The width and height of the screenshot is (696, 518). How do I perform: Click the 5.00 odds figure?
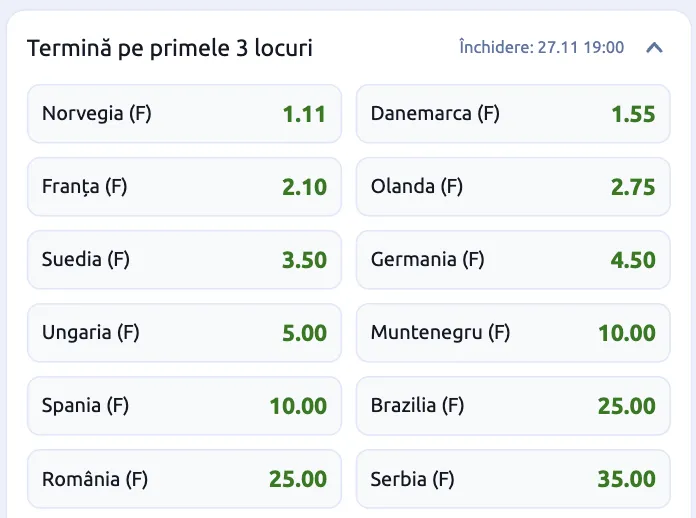(304, 334)
